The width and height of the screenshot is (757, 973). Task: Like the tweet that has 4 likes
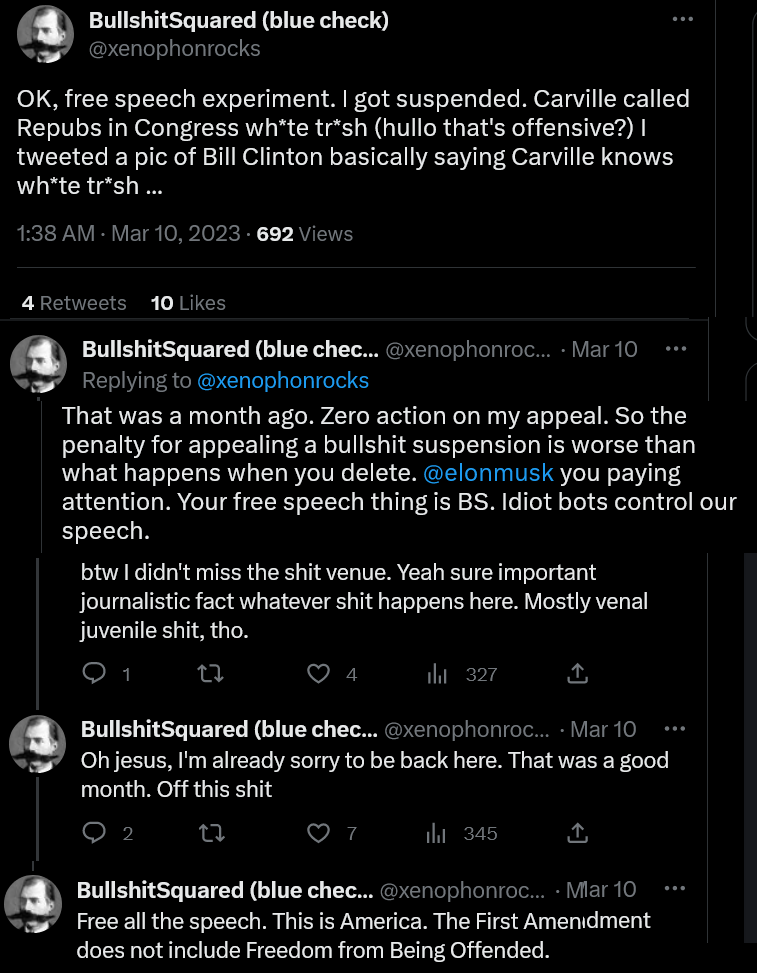(x=319, y=674)
